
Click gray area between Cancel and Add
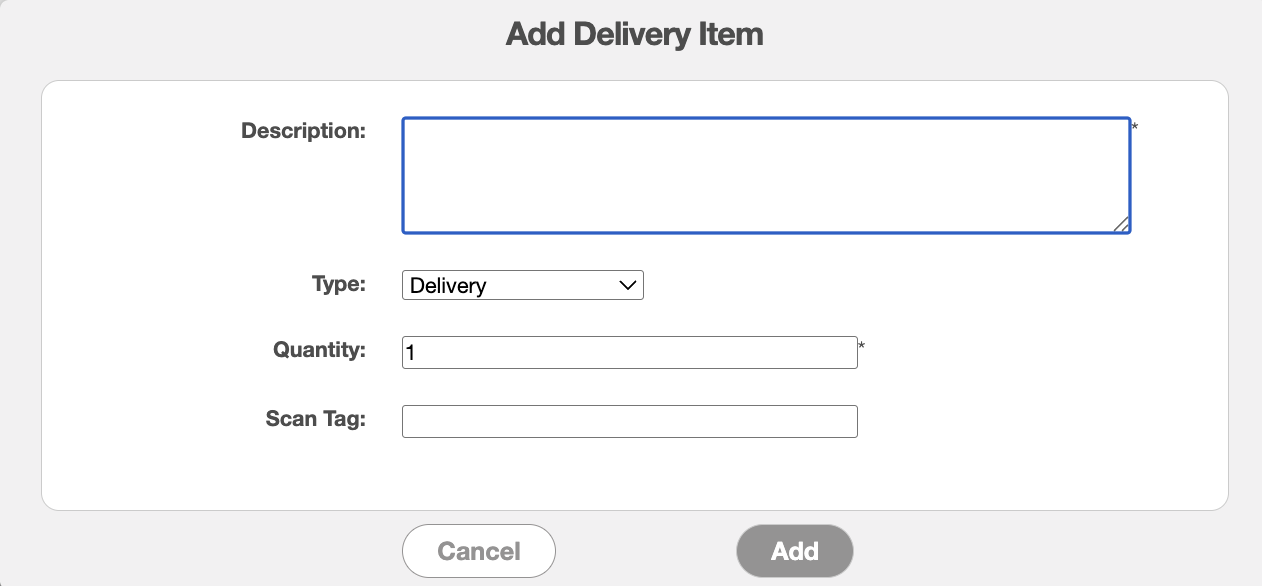click(x=646, y=551)
